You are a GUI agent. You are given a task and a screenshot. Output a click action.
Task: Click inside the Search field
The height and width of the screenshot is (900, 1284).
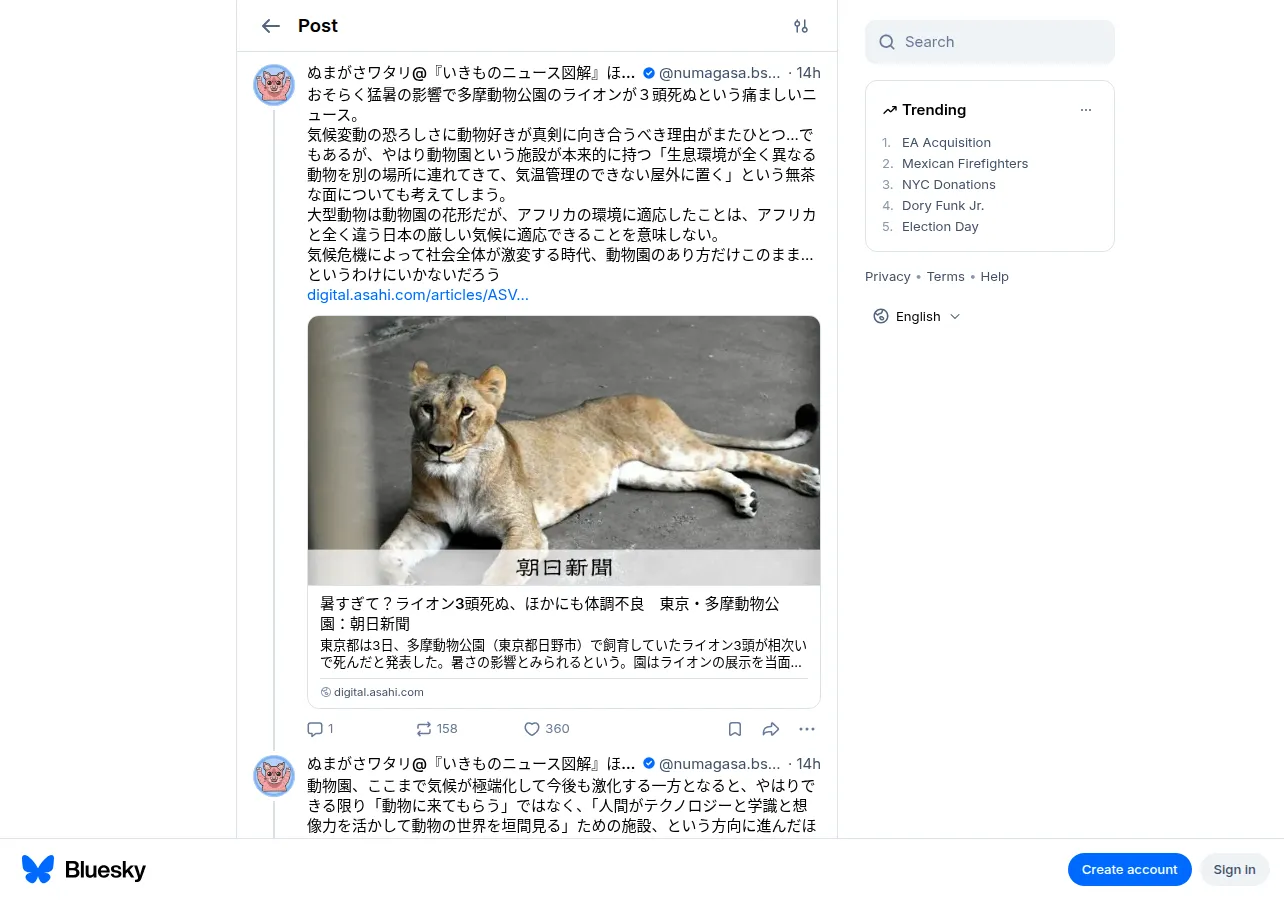990,42
